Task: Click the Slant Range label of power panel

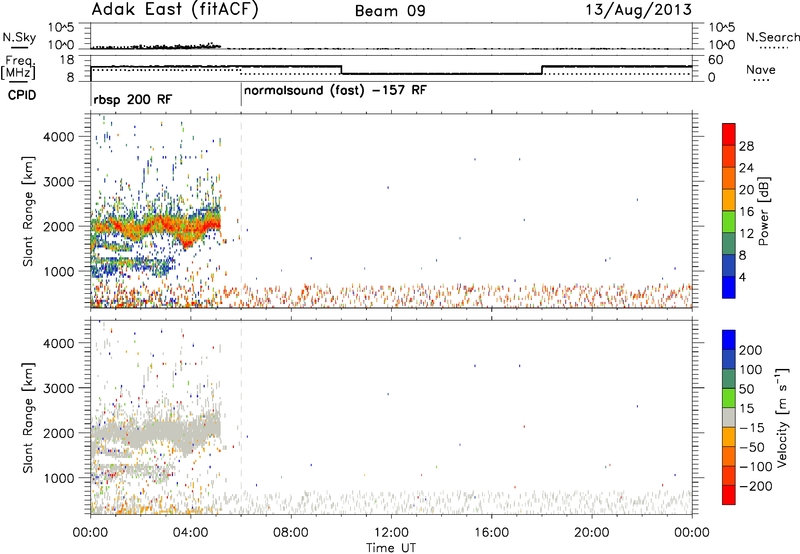Action: coord(28,211)
